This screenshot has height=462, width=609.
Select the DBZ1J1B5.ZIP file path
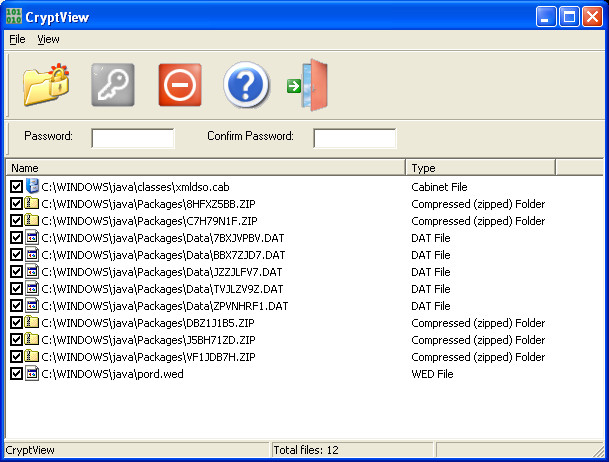coord(148,323)
